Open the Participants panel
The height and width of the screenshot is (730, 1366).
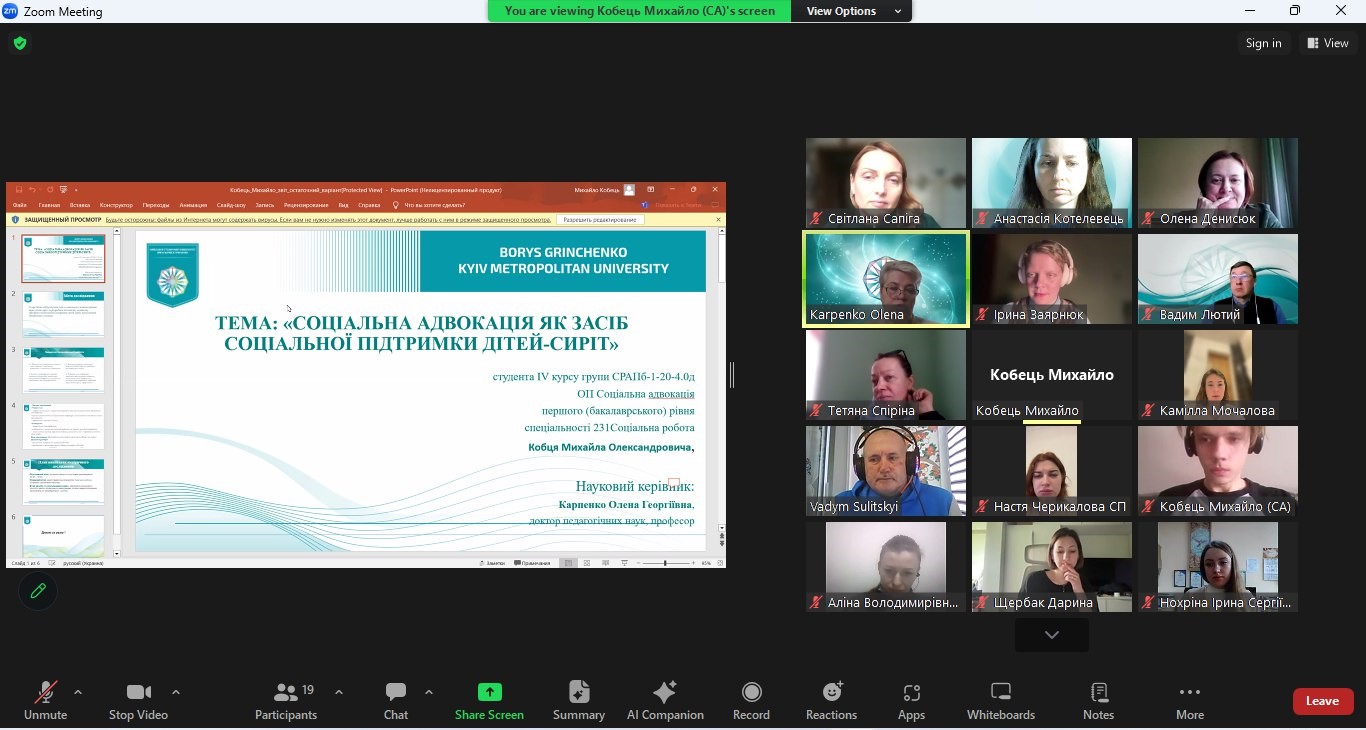click(286, 700)
